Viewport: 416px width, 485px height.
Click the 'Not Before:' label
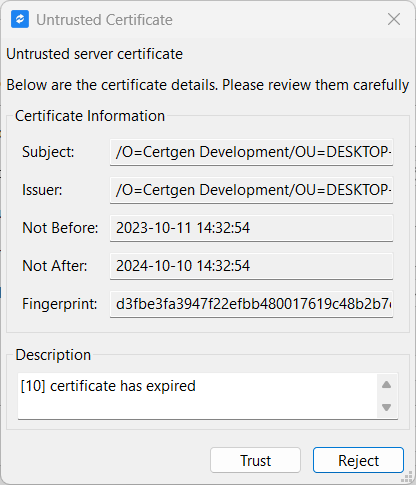[x=60, y=228]
